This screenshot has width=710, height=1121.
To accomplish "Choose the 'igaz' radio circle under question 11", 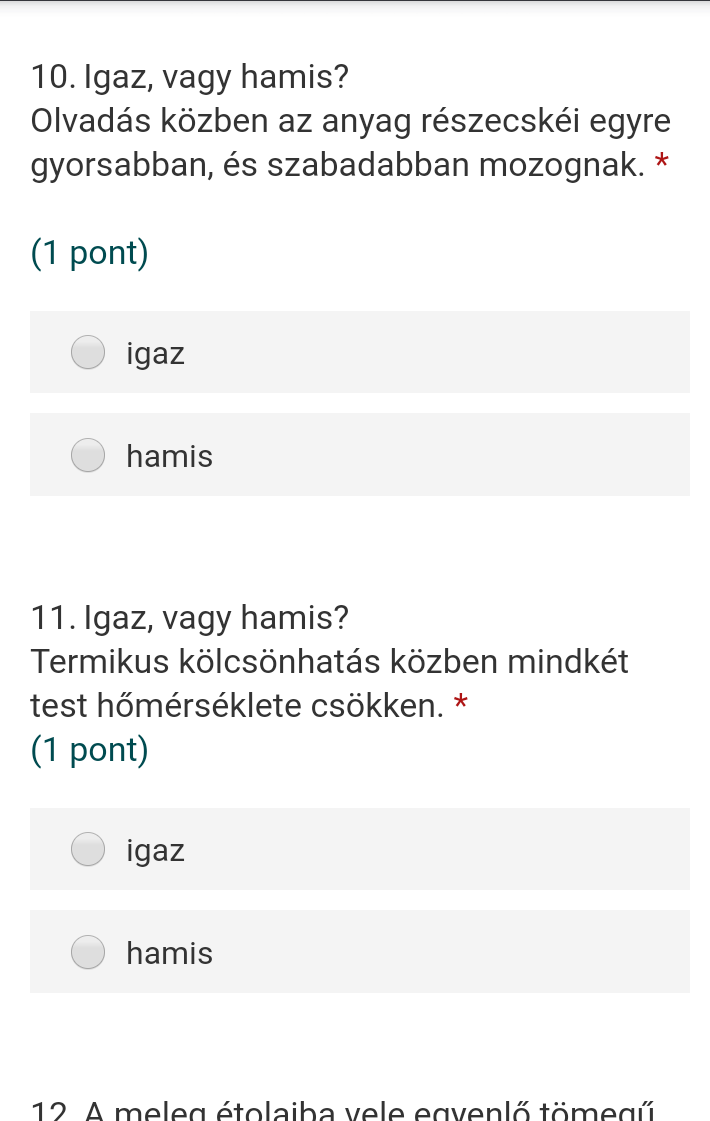I will [88, 849].
